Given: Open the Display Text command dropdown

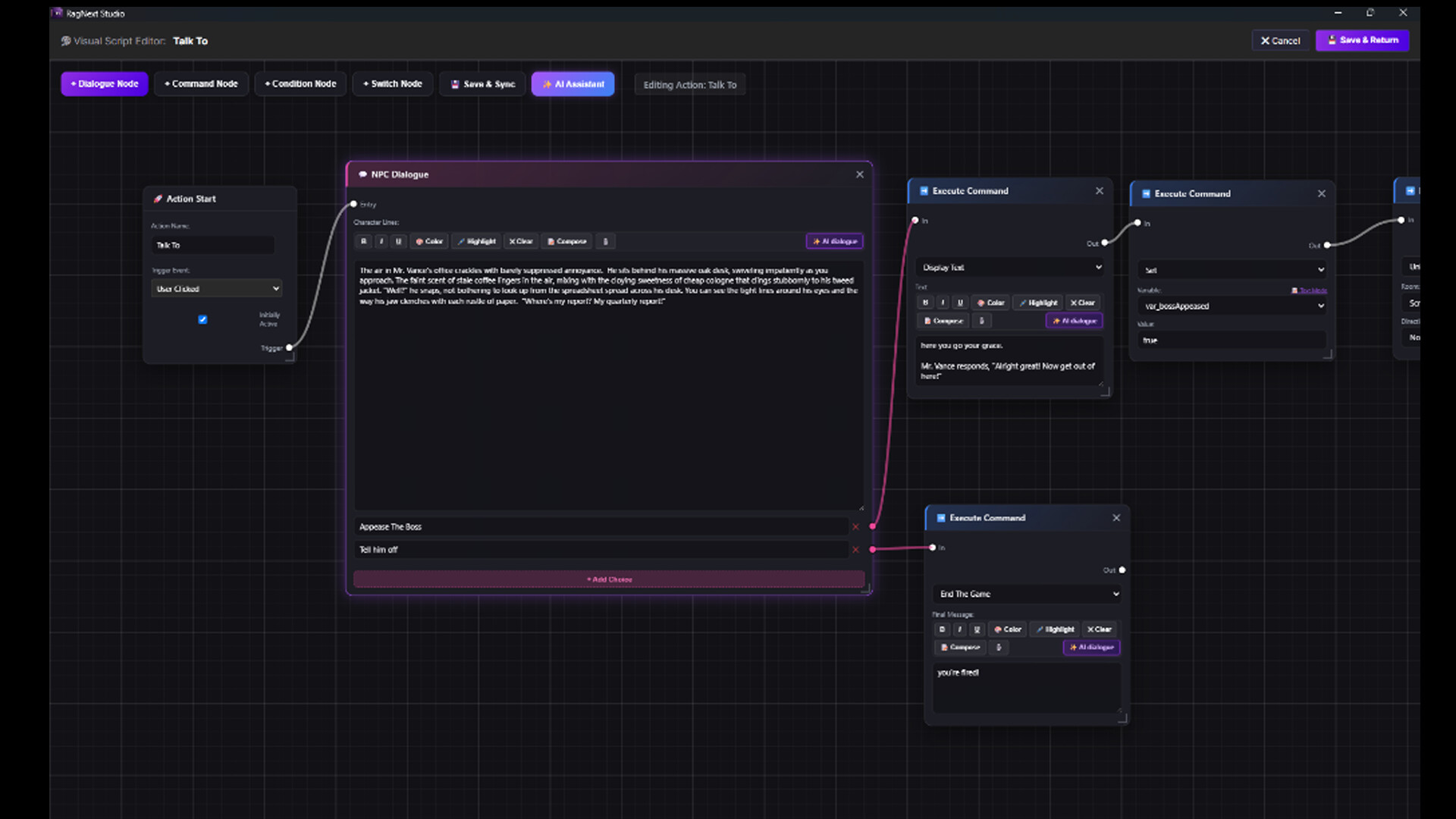Looking at the screenshot, I should point(1011,267).
